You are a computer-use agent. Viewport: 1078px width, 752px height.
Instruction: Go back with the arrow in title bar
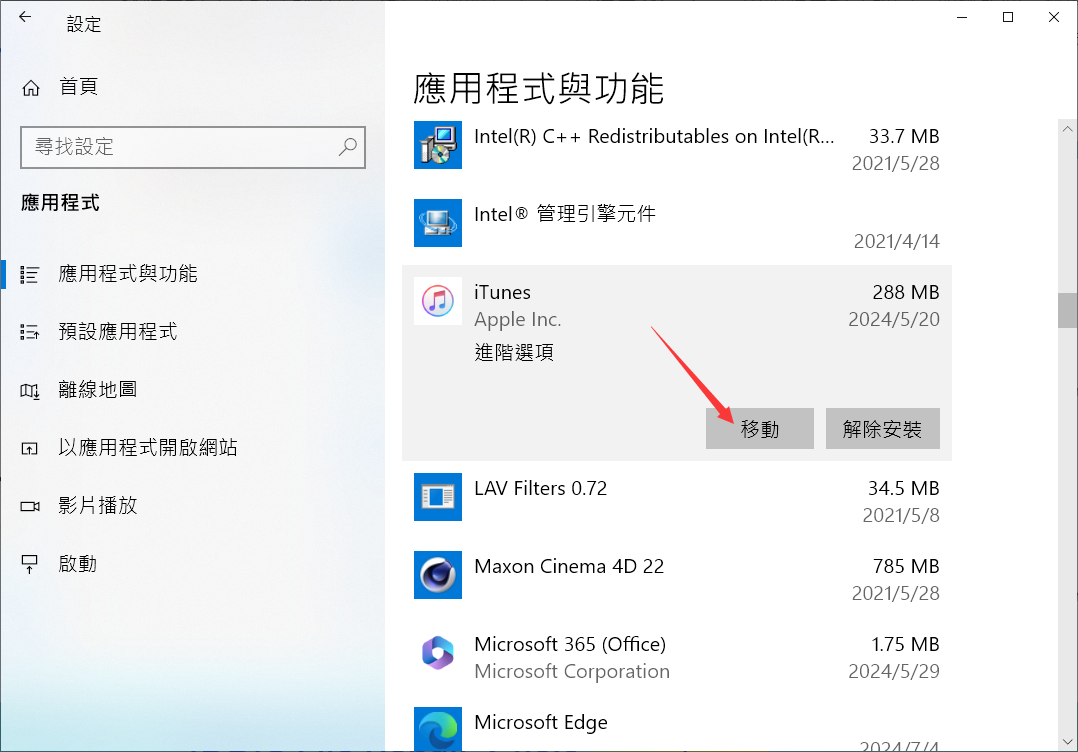25,17
